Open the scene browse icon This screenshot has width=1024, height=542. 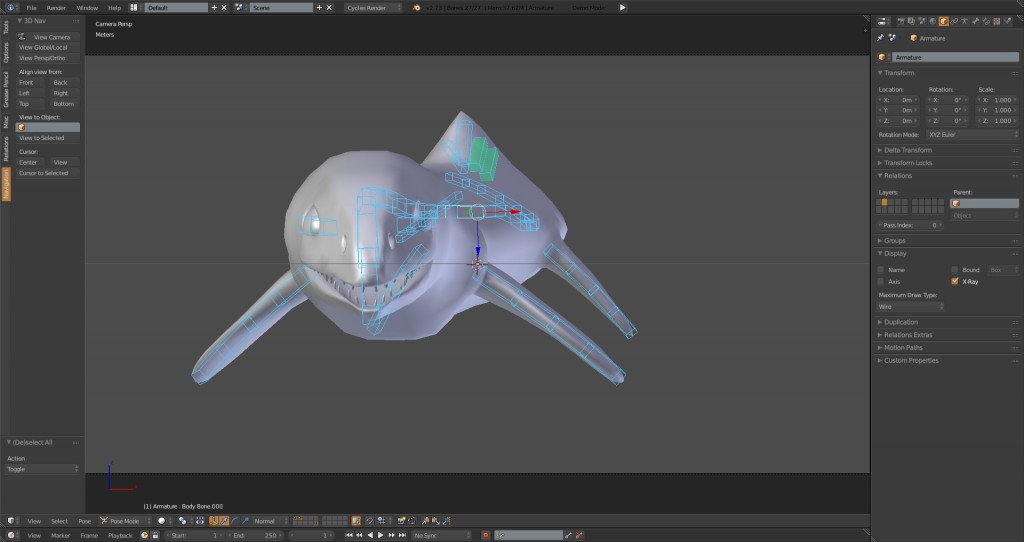(240, 8)
